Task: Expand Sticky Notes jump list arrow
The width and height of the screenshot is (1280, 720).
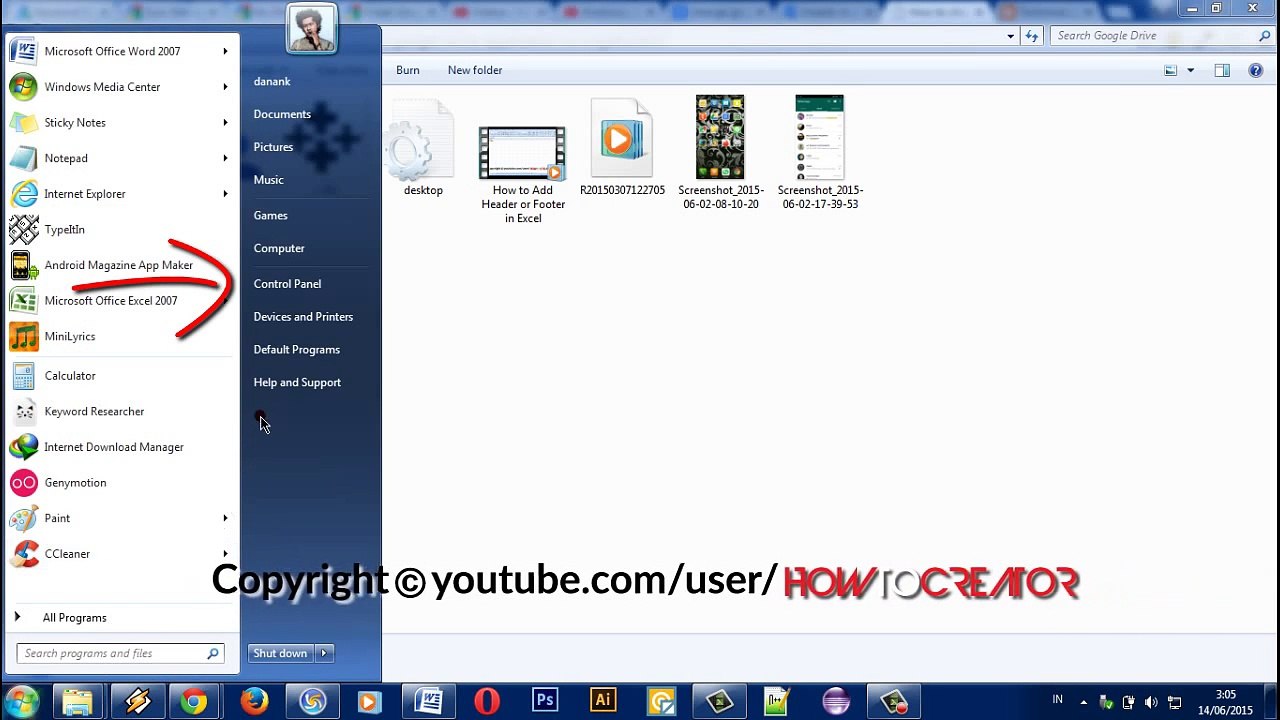Action: pyautogui.click(x=225, y=123)
